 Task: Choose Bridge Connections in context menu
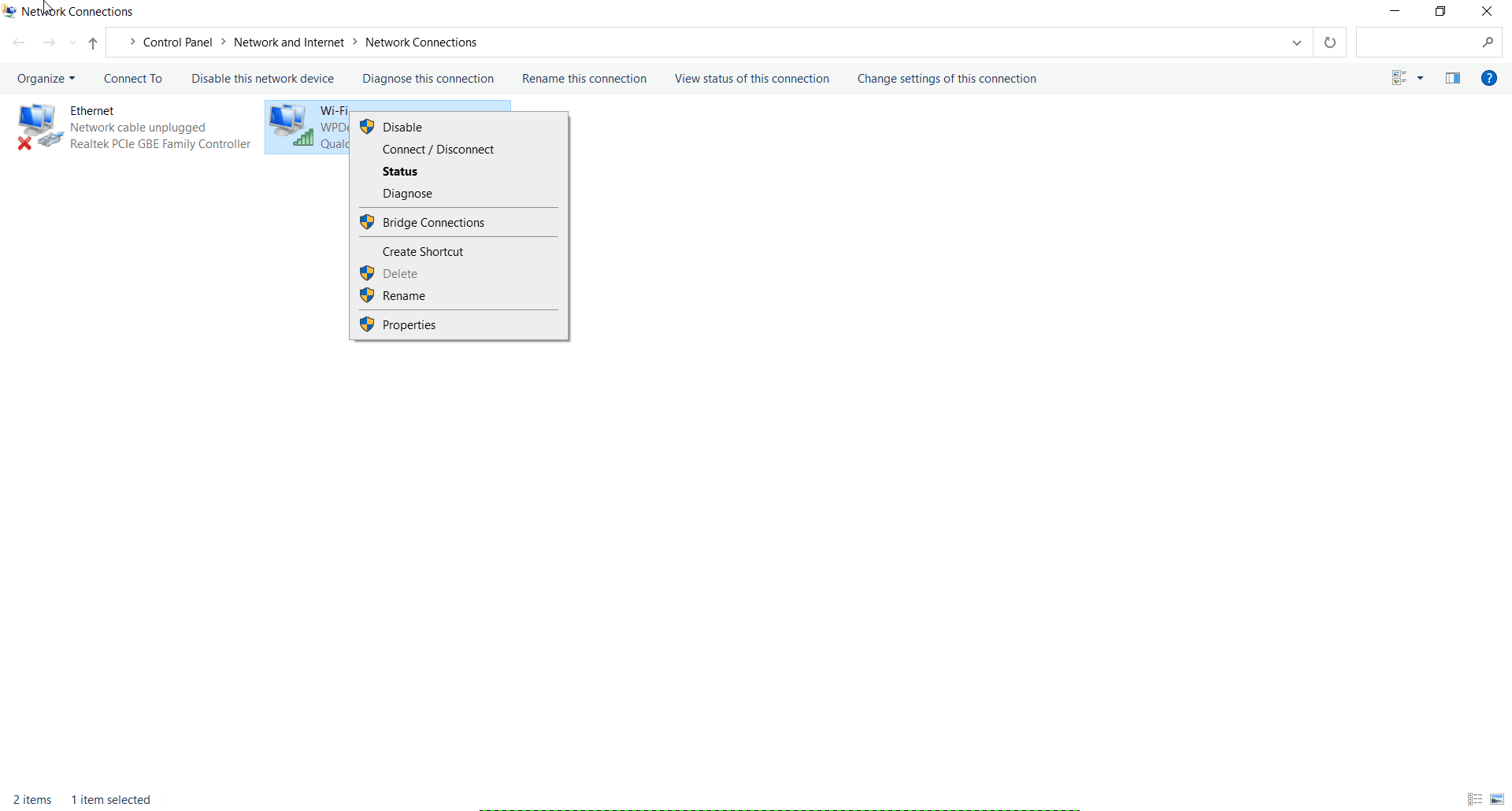pos(458,223)
